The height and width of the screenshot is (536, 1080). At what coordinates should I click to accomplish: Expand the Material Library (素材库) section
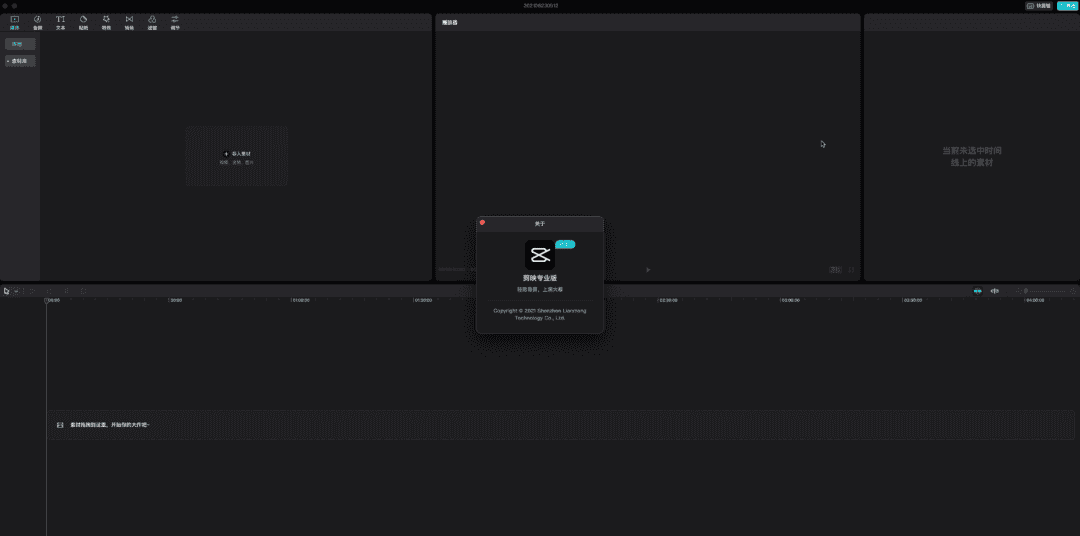click(x=20, y=61)
